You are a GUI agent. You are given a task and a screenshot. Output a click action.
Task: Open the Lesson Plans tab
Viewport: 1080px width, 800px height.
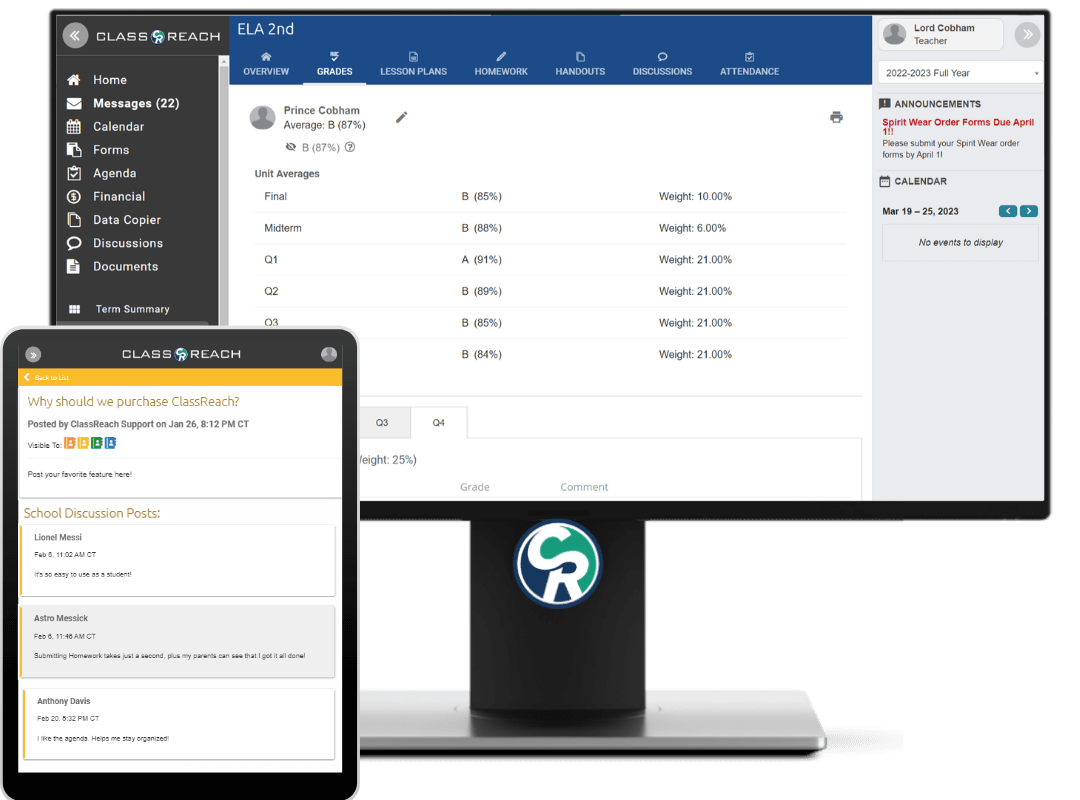tap(413, 64)
